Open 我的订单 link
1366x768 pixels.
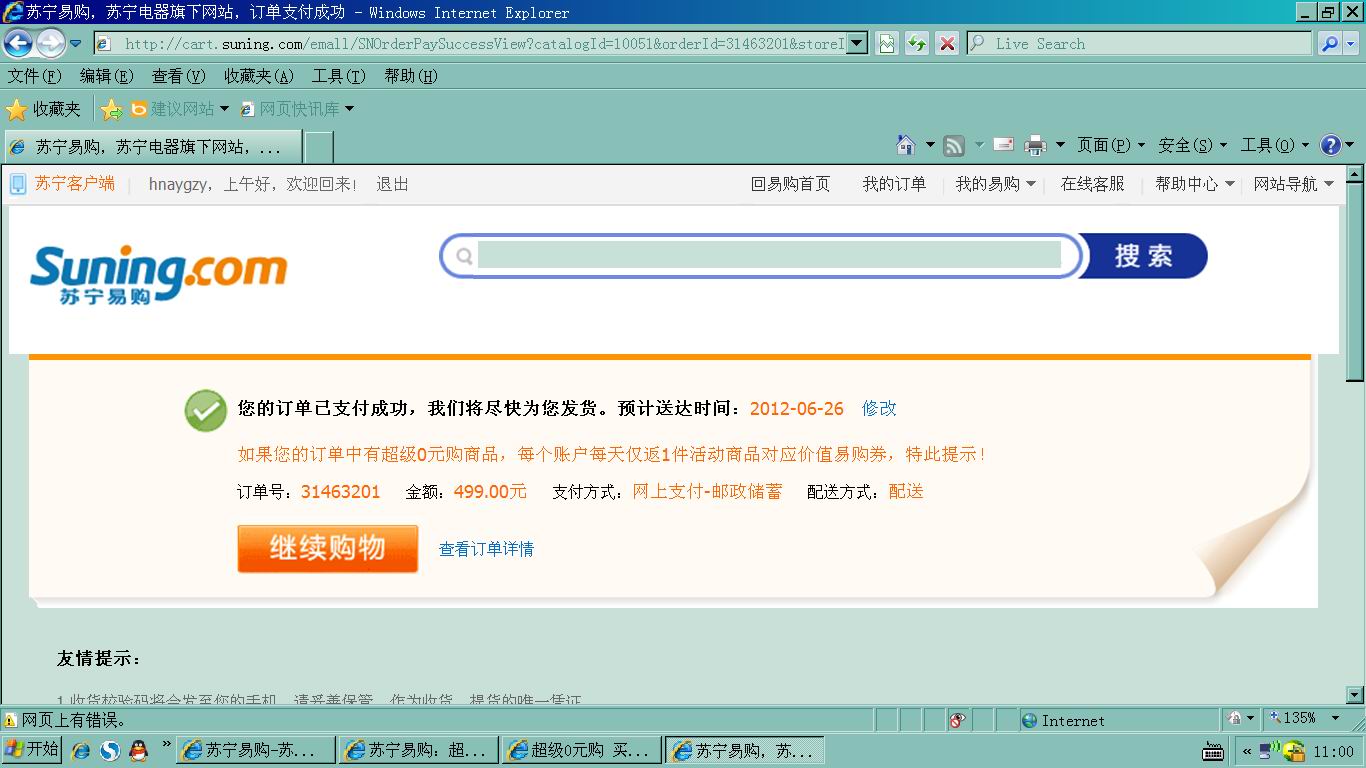[x=894, y=184]
